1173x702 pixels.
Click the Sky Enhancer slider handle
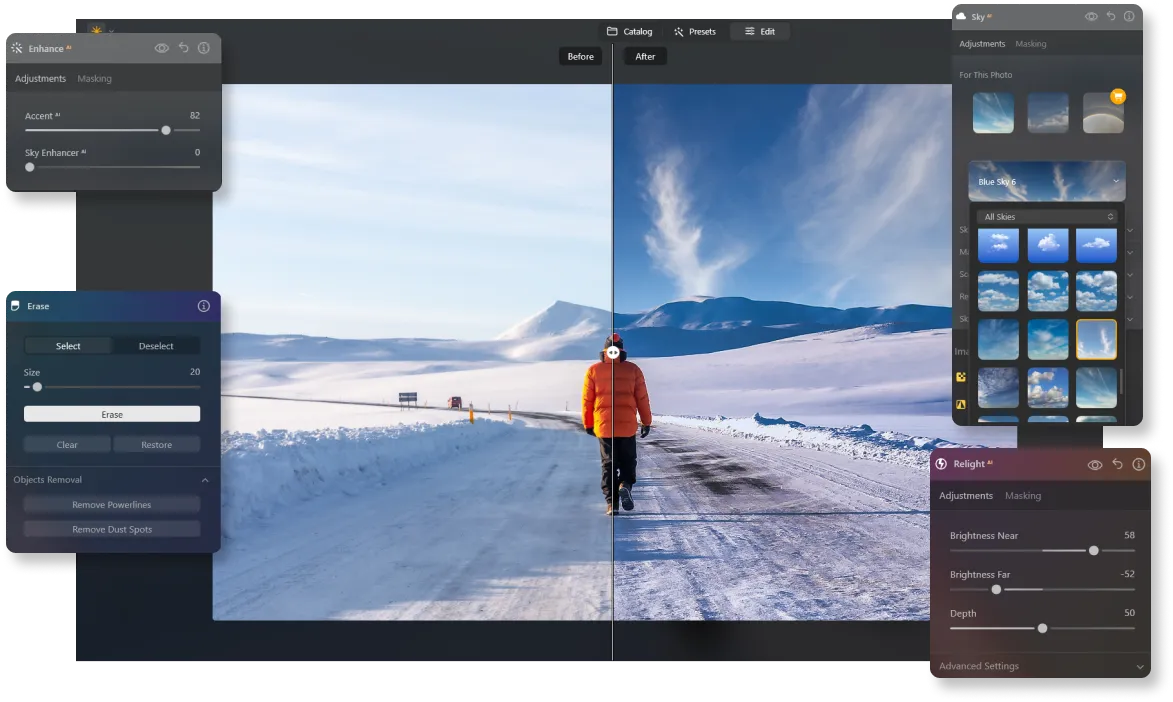(x=30, y=167)
